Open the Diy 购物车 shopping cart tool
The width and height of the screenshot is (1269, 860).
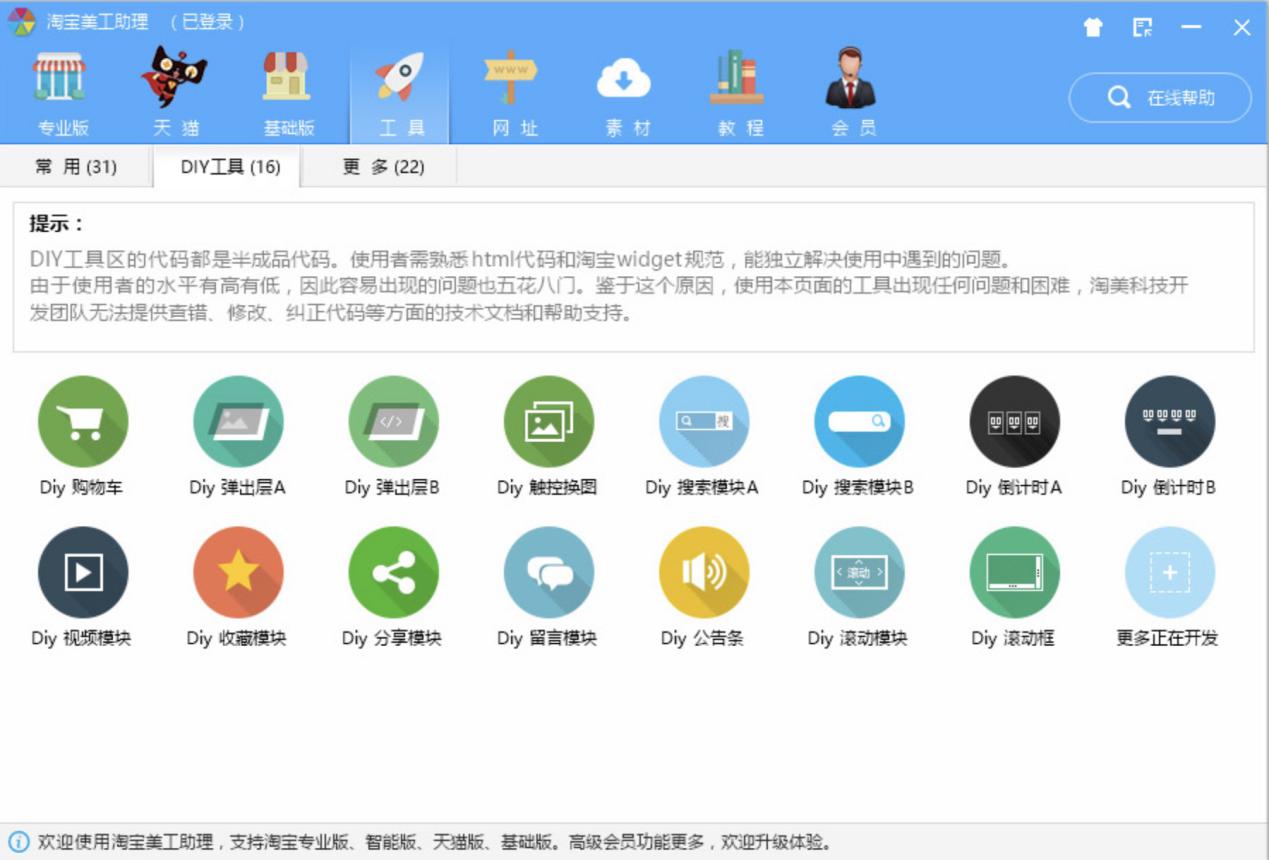pyautogui.click(x=83, y=421)
